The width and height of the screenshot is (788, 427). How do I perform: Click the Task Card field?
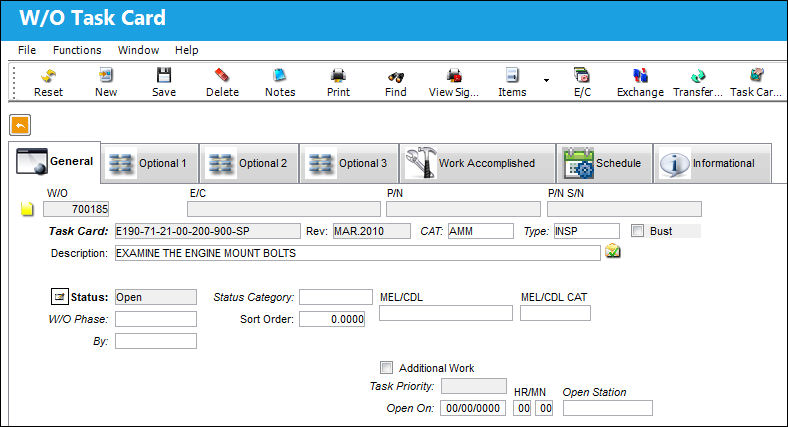click(x=208, y=231)
